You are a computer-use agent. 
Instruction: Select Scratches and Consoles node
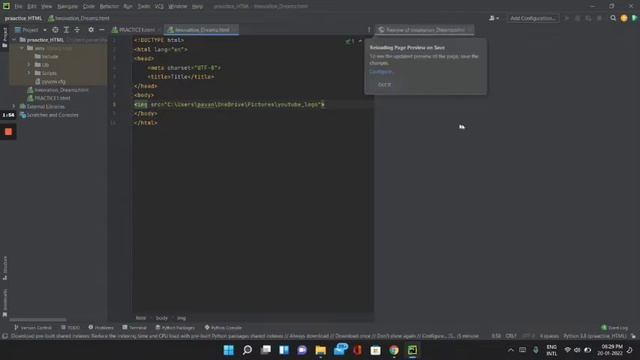[49, 115]
